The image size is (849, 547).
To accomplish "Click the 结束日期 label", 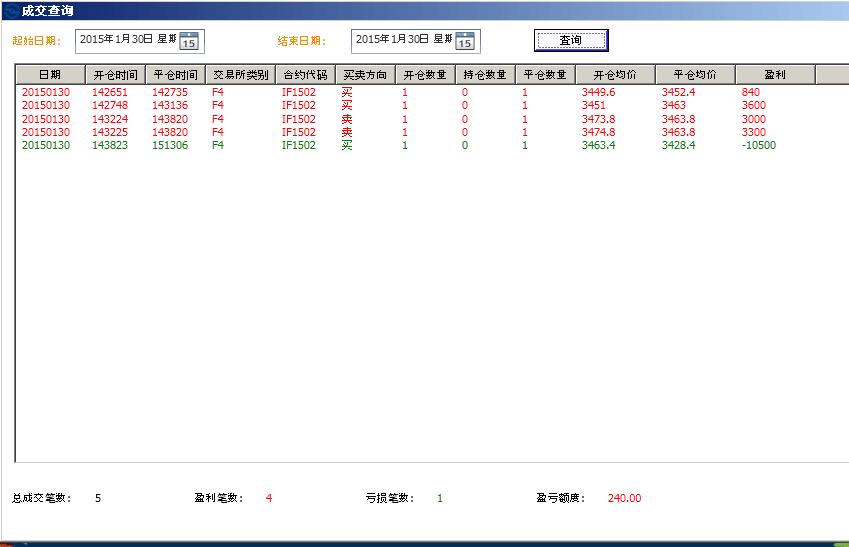I will coord(302,41).
